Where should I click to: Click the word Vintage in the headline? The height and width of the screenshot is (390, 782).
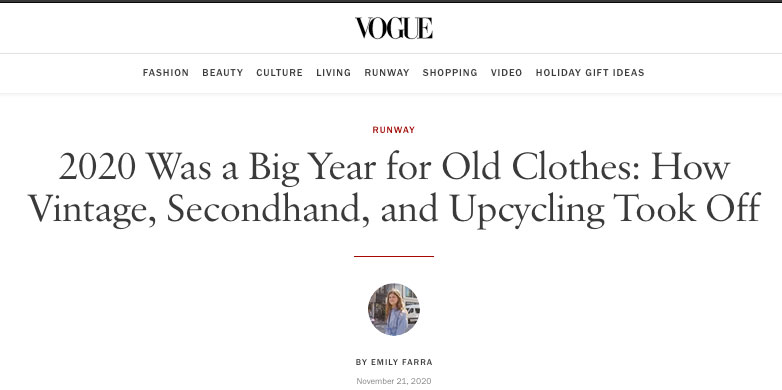click(x=91, y=210)
